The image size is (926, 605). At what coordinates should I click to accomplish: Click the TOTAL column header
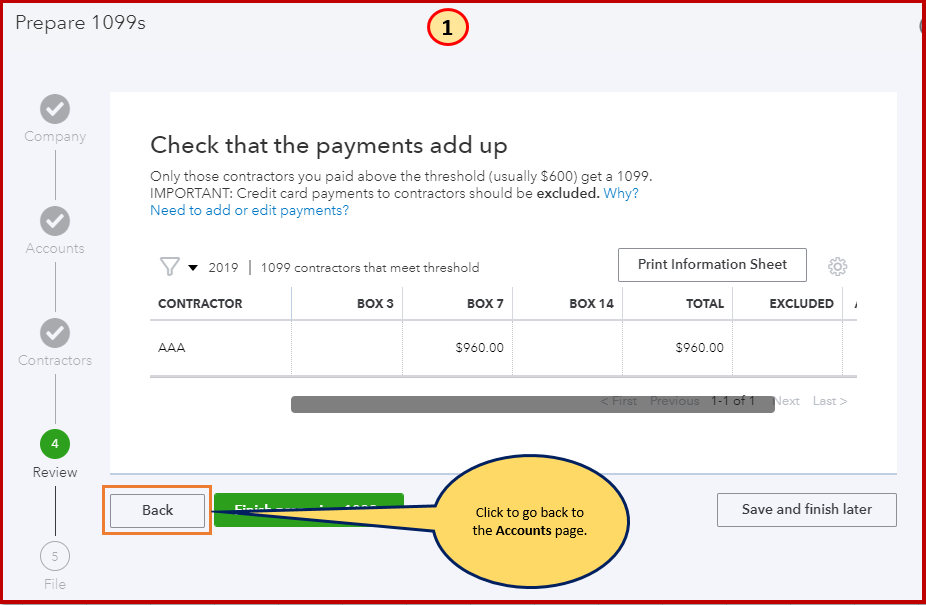705,304
